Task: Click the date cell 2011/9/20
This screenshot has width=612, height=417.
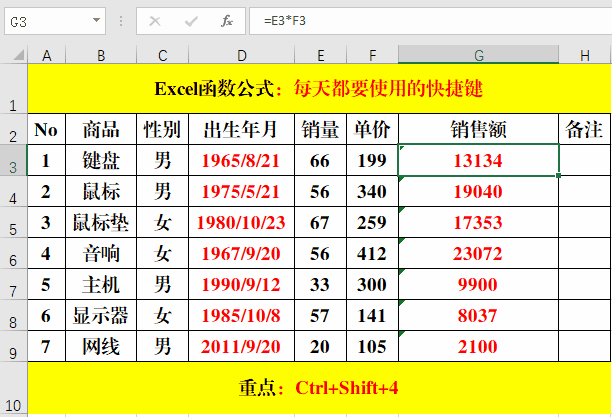Action: (241, 346)
